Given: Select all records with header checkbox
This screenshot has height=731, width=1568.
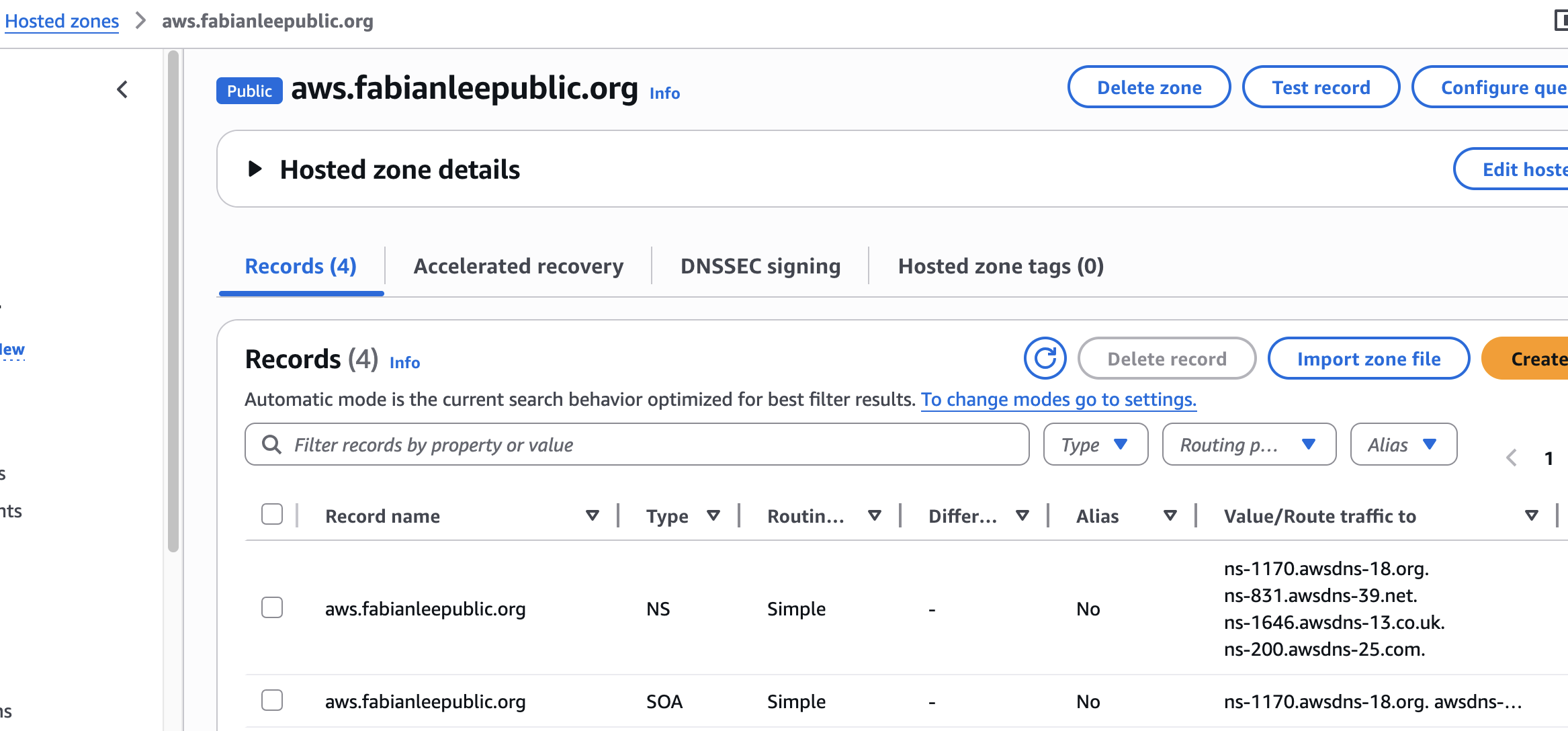Looking at the screenshot, I should click(272, 515).
